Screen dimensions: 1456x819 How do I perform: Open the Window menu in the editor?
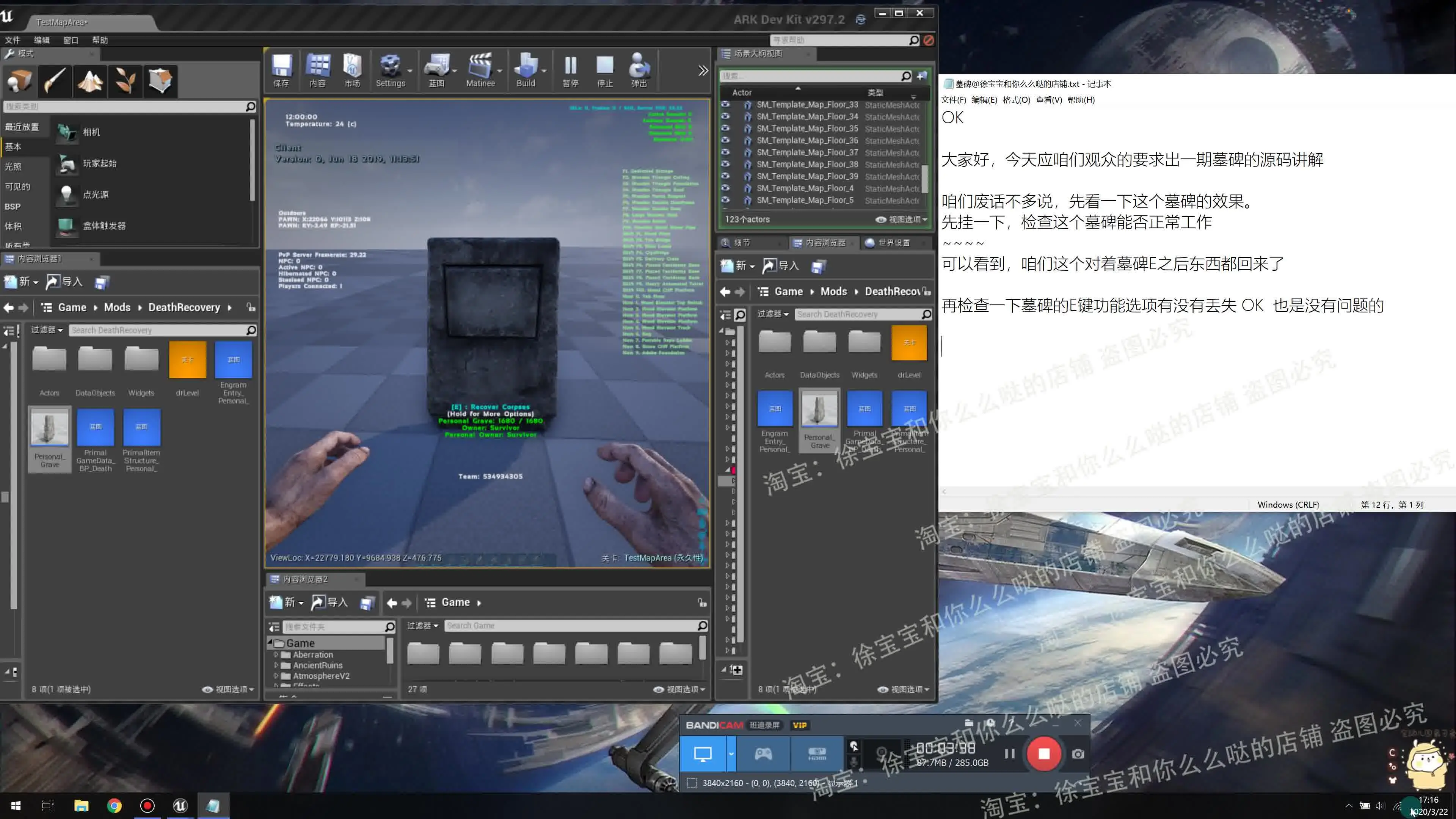pyautogui.click(x=71, y=40)
